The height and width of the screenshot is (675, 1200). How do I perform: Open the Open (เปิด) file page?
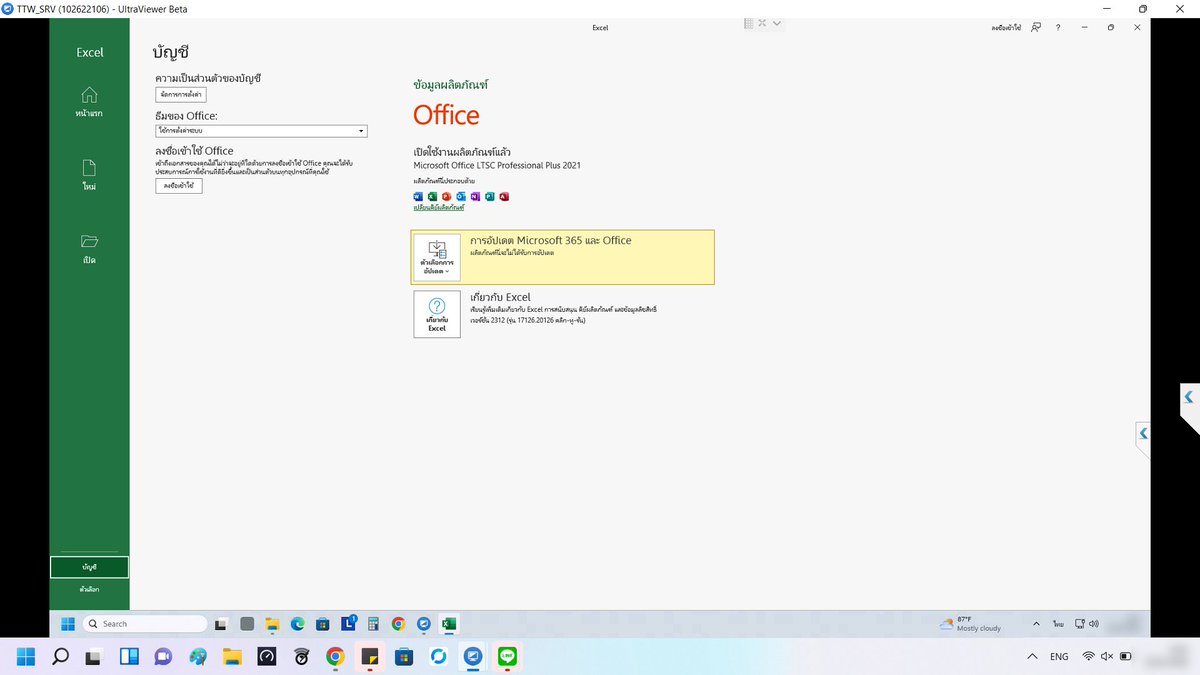click(89, 248)
